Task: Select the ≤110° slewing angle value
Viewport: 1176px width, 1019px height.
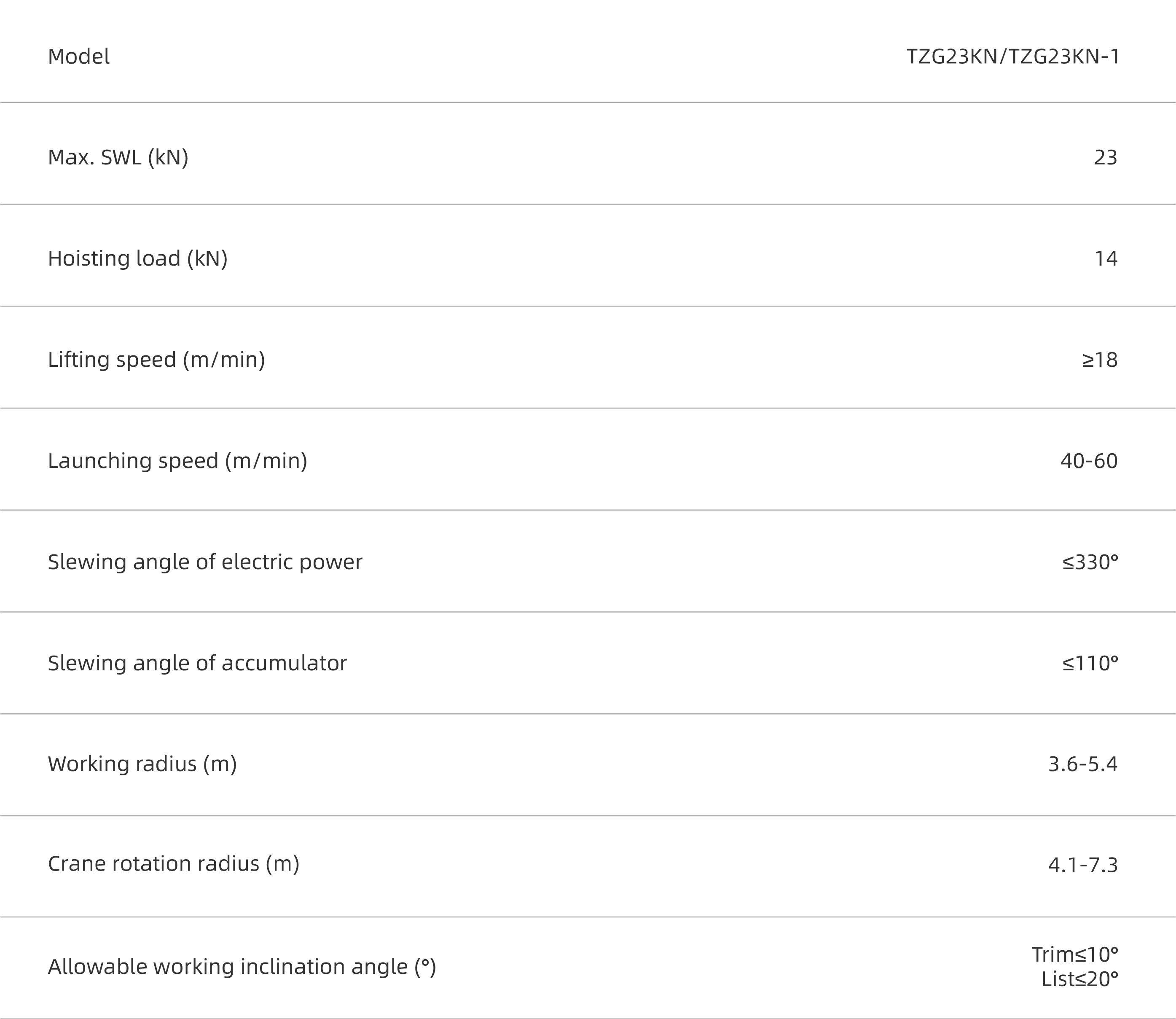Action: [1090, 664]
